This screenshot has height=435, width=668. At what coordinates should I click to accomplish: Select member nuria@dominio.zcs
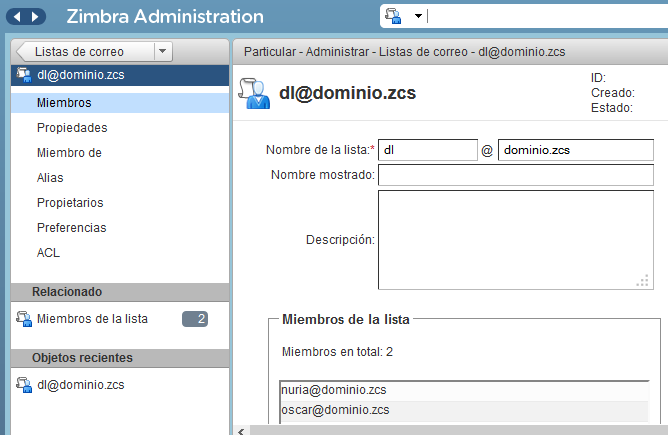[464, 390]
